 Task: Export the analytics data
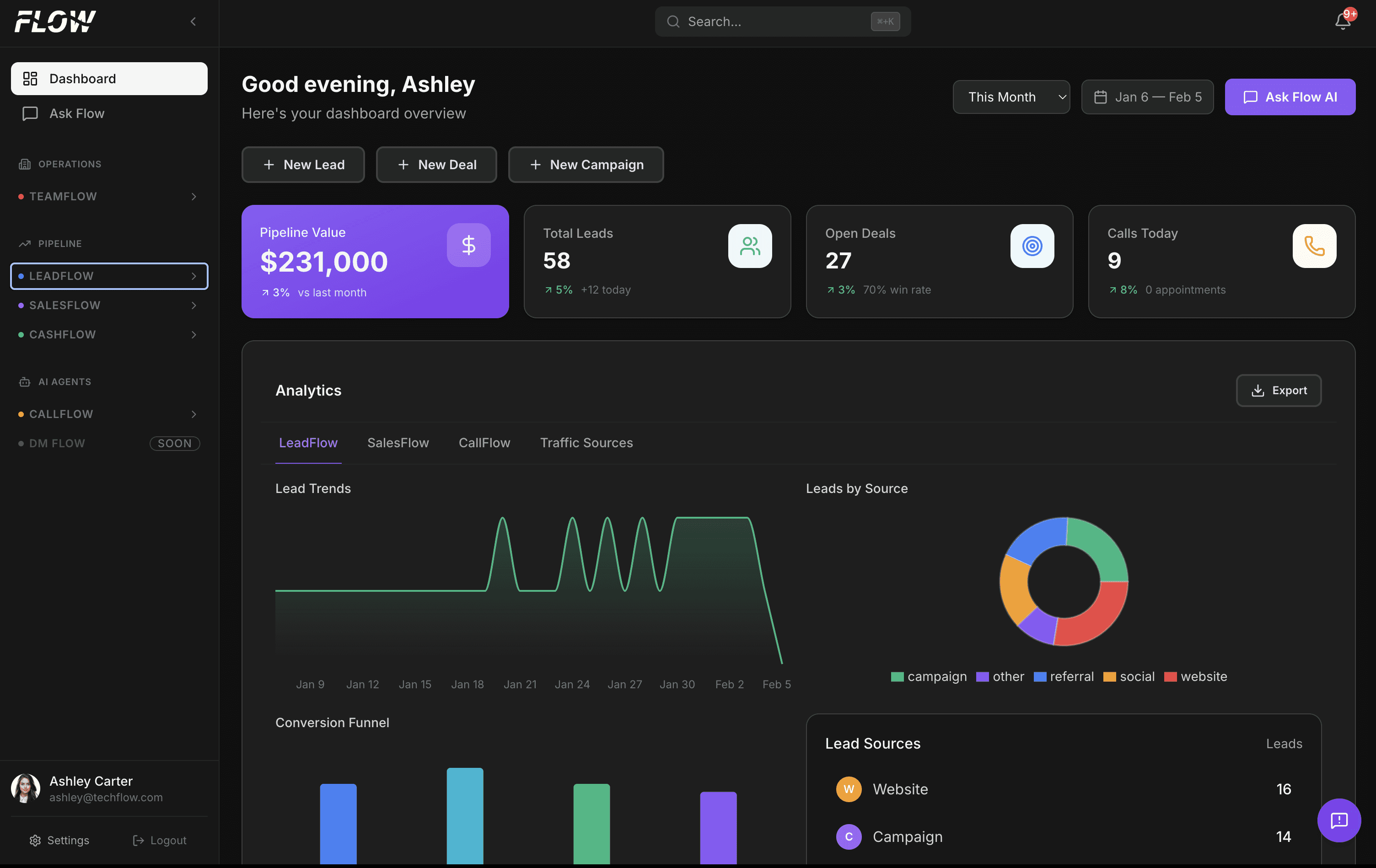[x=1278, y=390]
